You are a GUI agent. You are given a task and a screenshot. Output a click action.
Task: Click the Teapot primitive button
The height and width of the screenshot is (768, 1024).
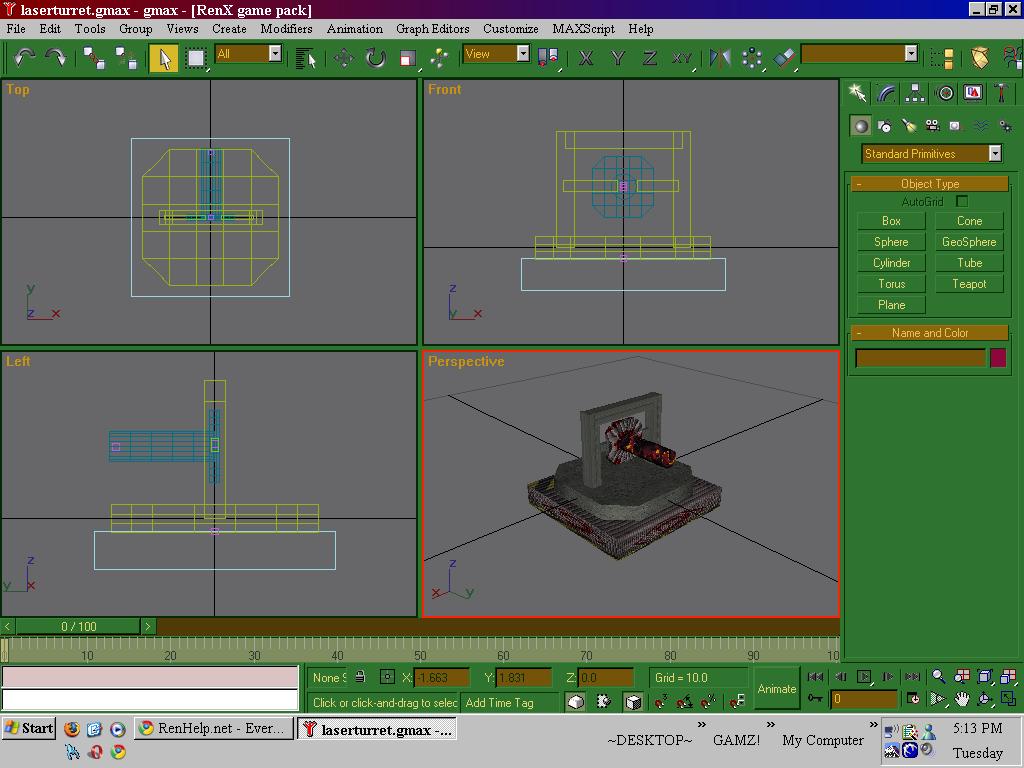click(x=969, y=284)
